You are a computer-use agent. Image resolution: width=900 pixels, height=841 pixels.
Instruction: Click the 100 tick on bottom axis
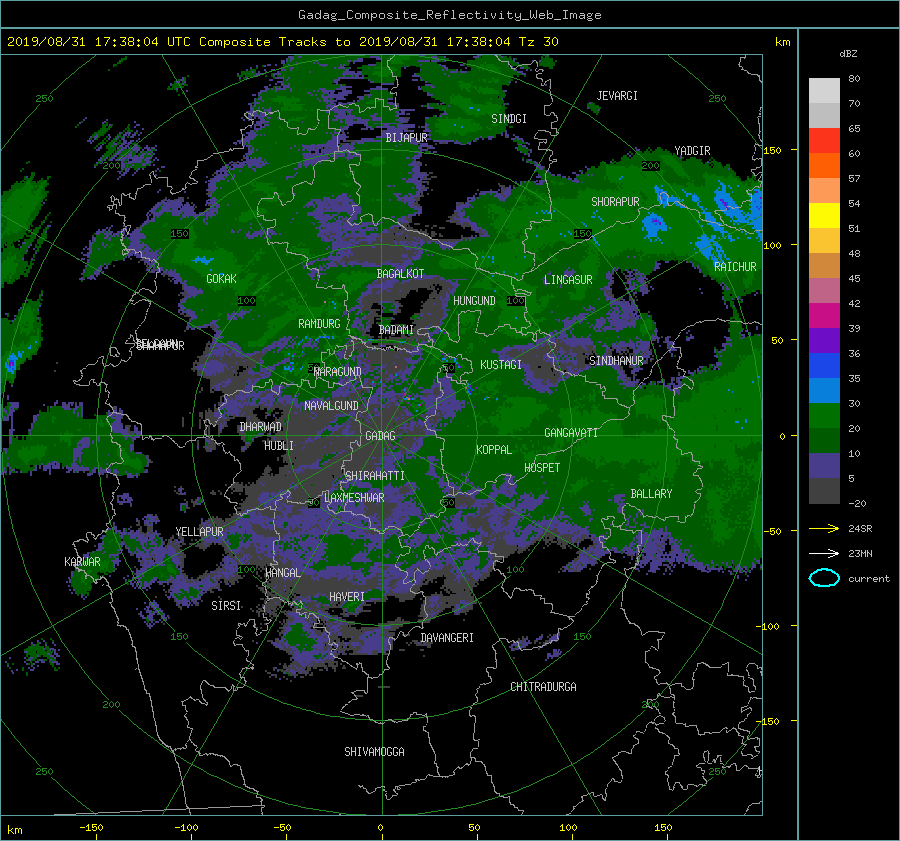tap(568, 828)
